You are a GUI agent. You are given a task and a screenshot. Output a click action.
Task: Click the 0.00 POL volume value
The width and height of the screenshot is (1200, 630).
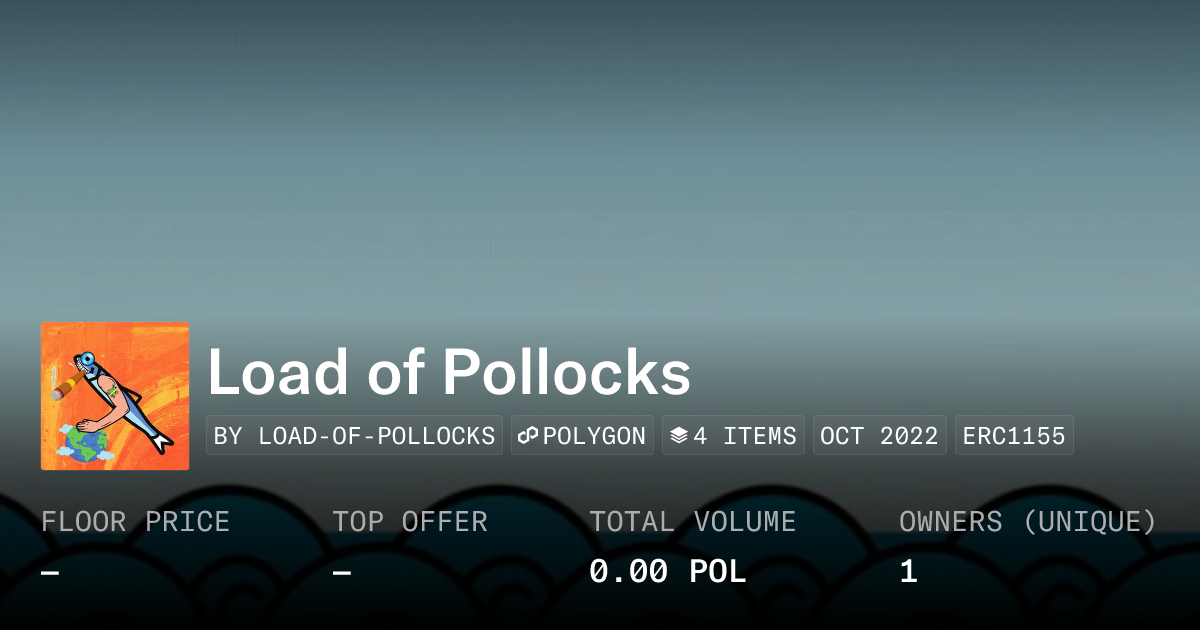667,572
